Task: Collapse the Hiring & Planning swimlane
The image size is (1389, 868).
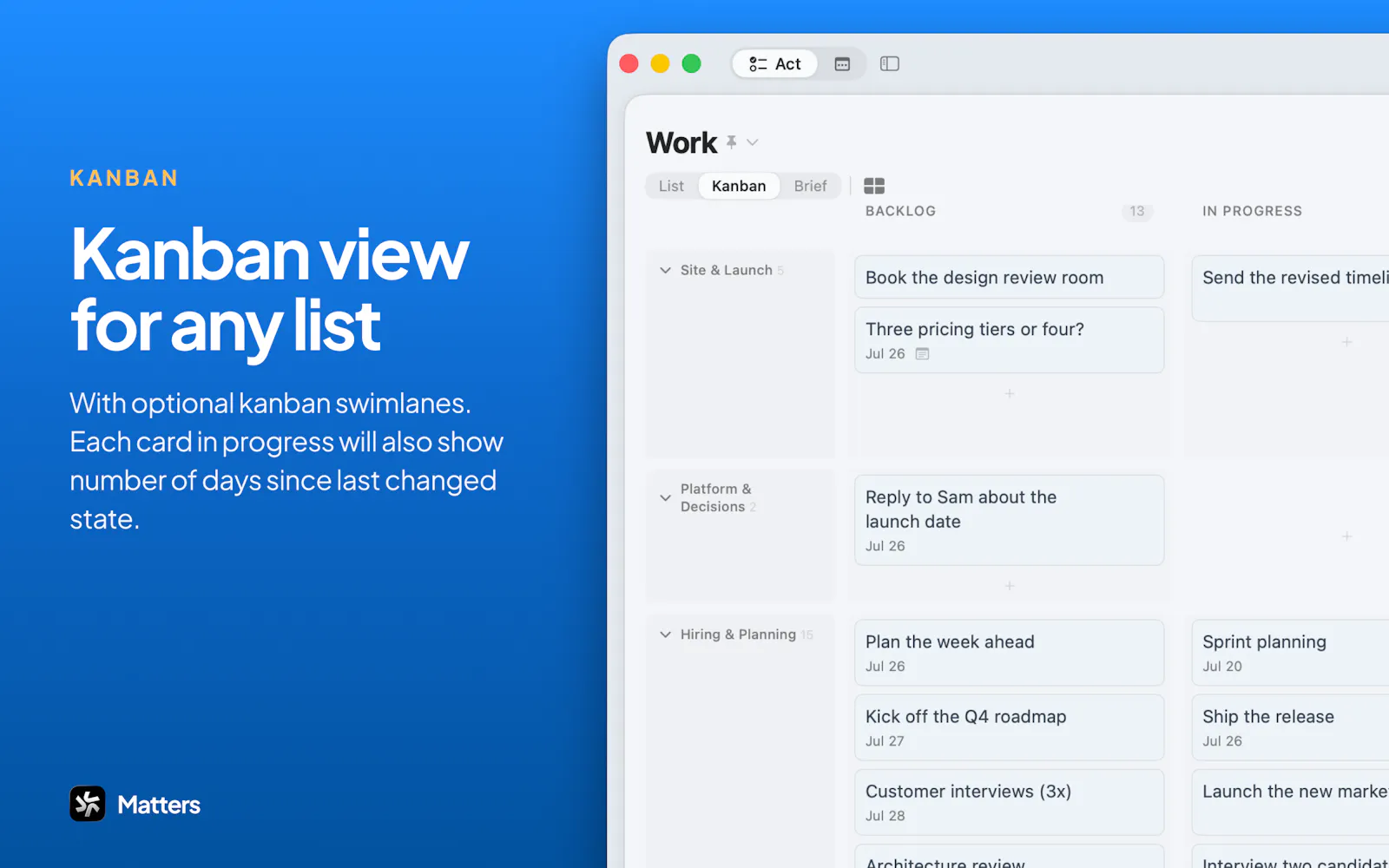Action: (x=665, y=635)
